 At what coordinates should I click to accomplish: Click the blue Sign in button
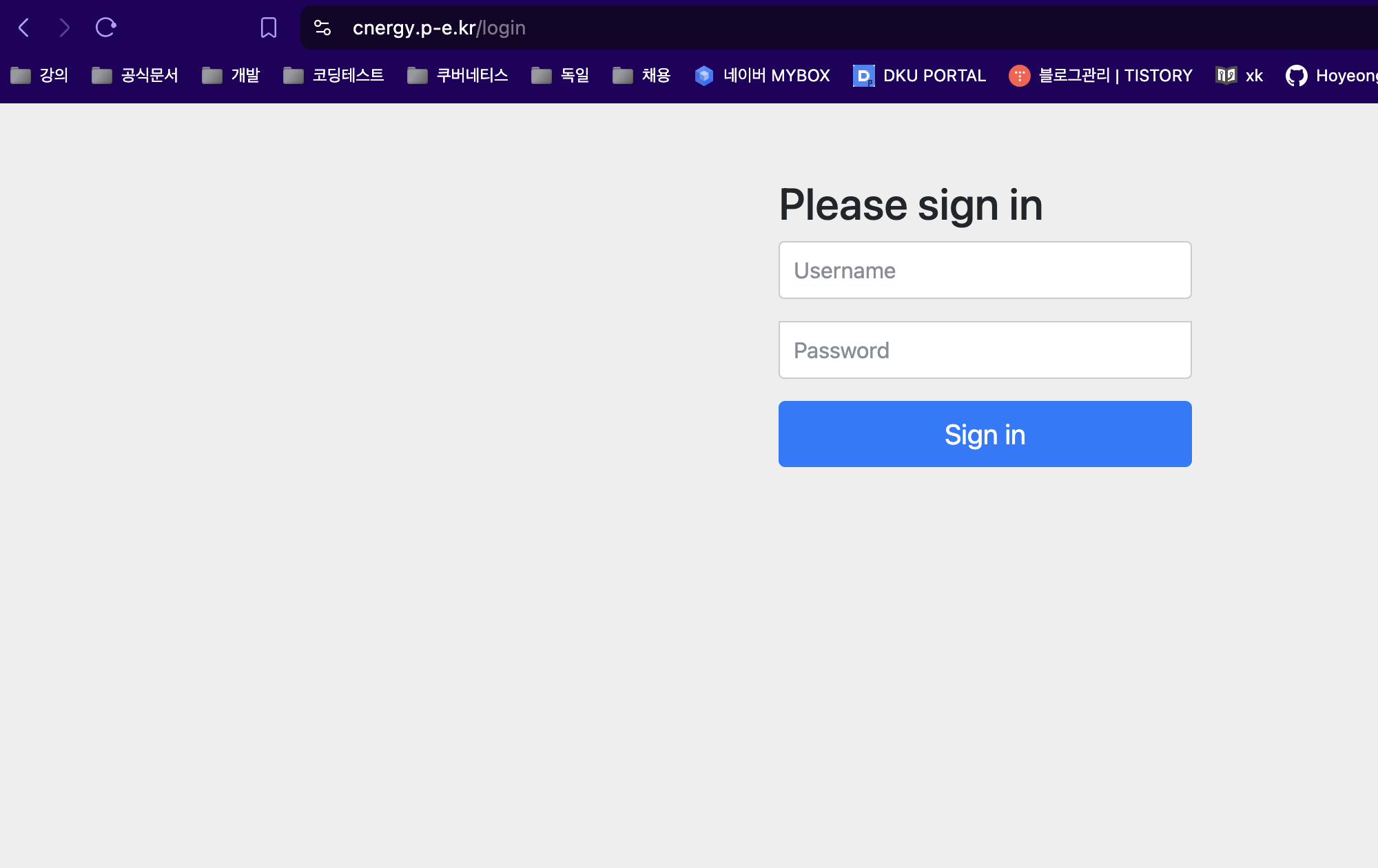(x=985, y=434)
